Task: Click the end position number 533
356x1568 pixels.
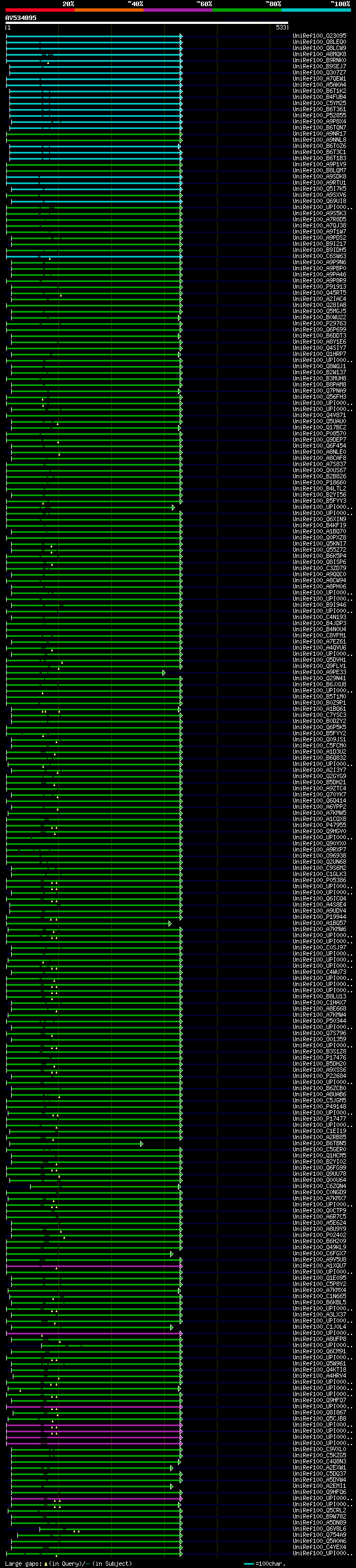Action: click(280, 27)
